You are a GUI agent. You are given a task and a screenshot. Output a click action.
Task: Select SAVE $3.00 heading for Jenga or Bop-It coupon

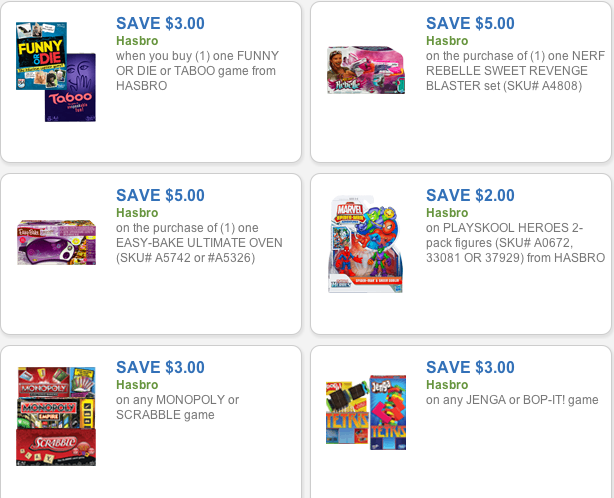tap(470, 367)
